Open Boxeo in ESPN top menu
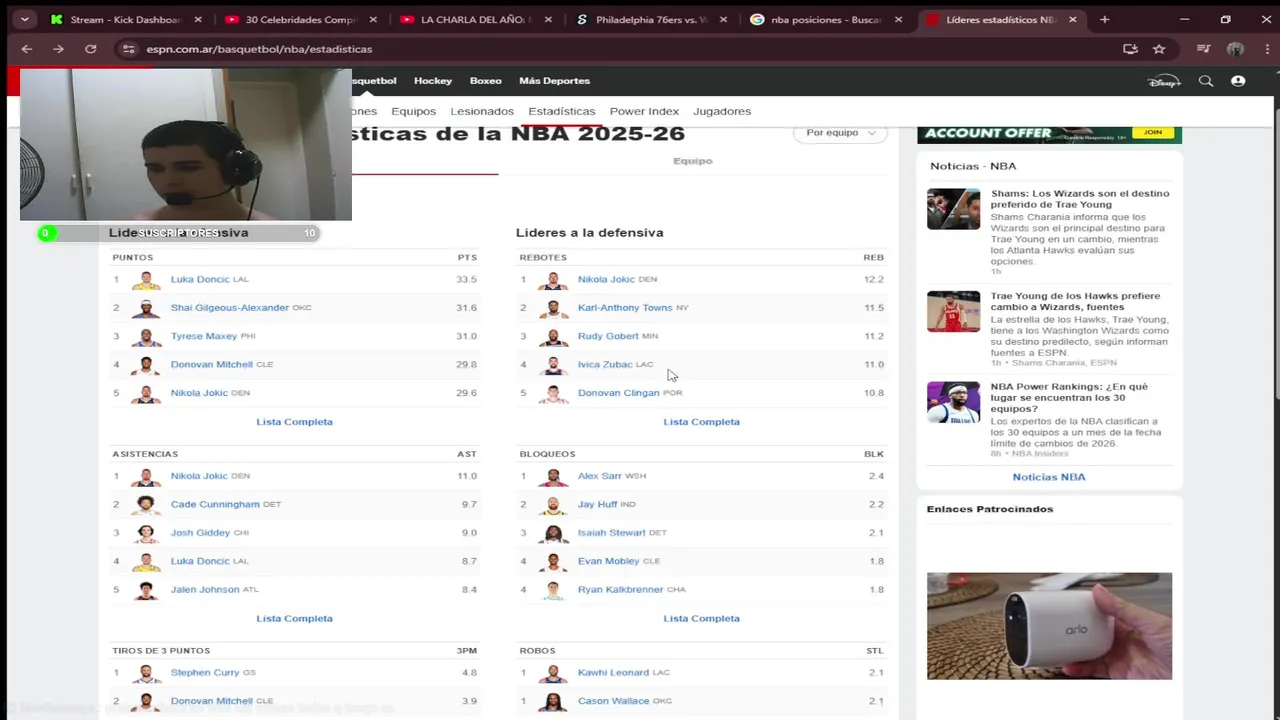Screen dimensions: 1280x720 [x=486, y=81]
